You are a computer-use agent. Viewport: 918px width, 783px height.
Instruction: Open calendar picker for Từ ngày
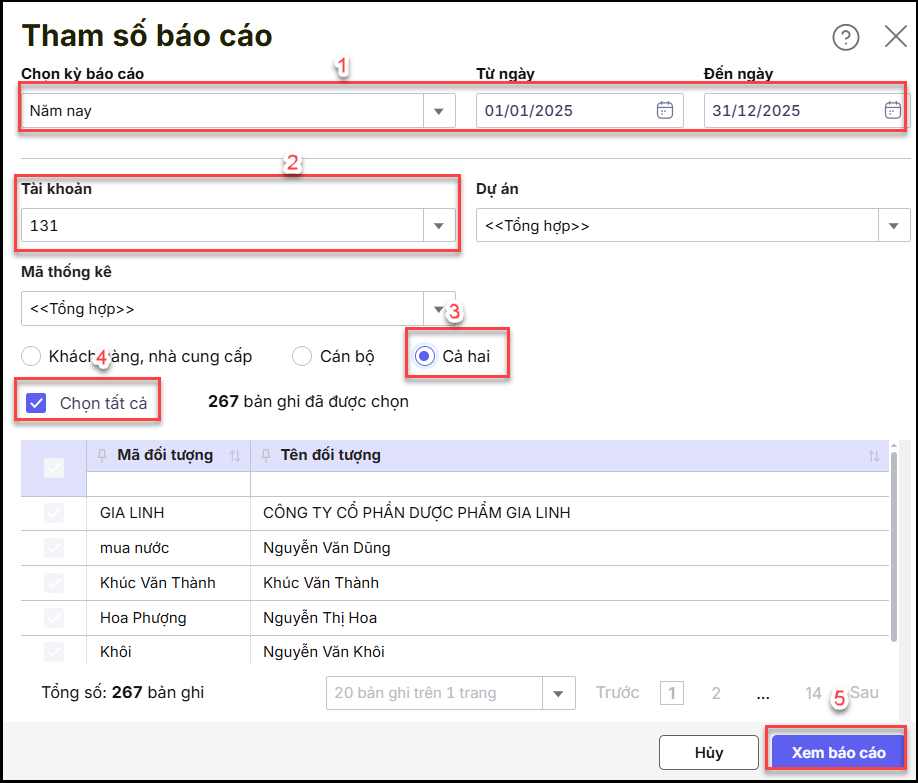[x=664, y=111]
